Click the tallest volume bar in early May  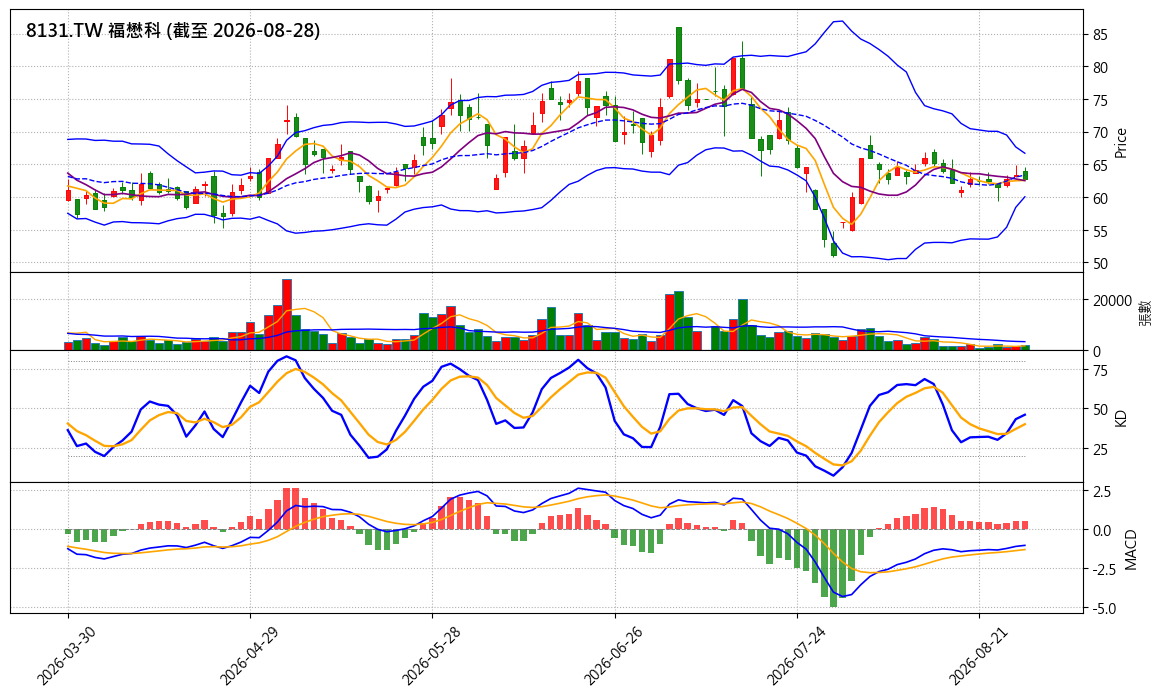[287, 315]
